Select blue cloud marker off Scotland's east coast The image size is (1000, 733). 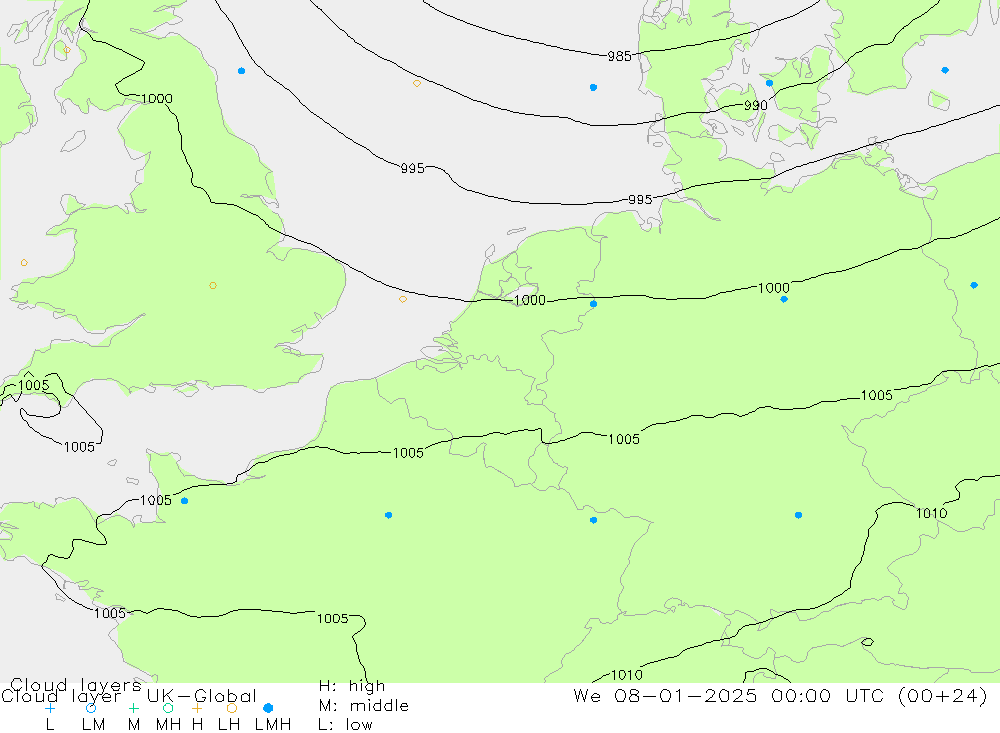coord(241,71)
